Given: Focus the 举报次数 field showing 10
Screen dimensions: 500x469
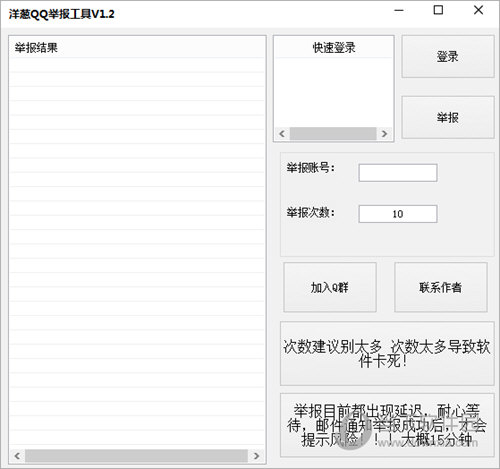Looking at the screenshot, I should [x=398, y=214].
